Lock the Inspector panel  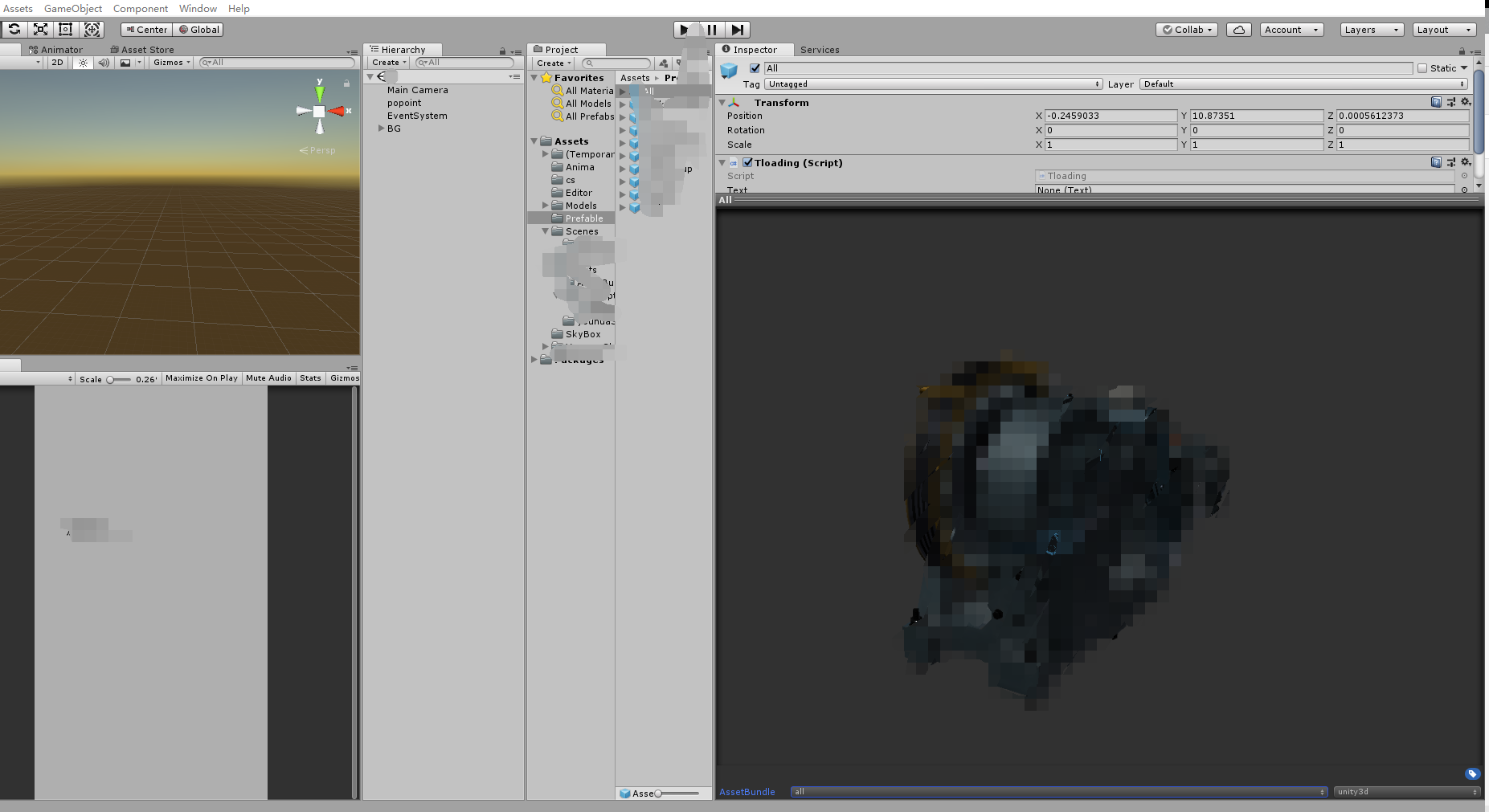coord(1462,51)
